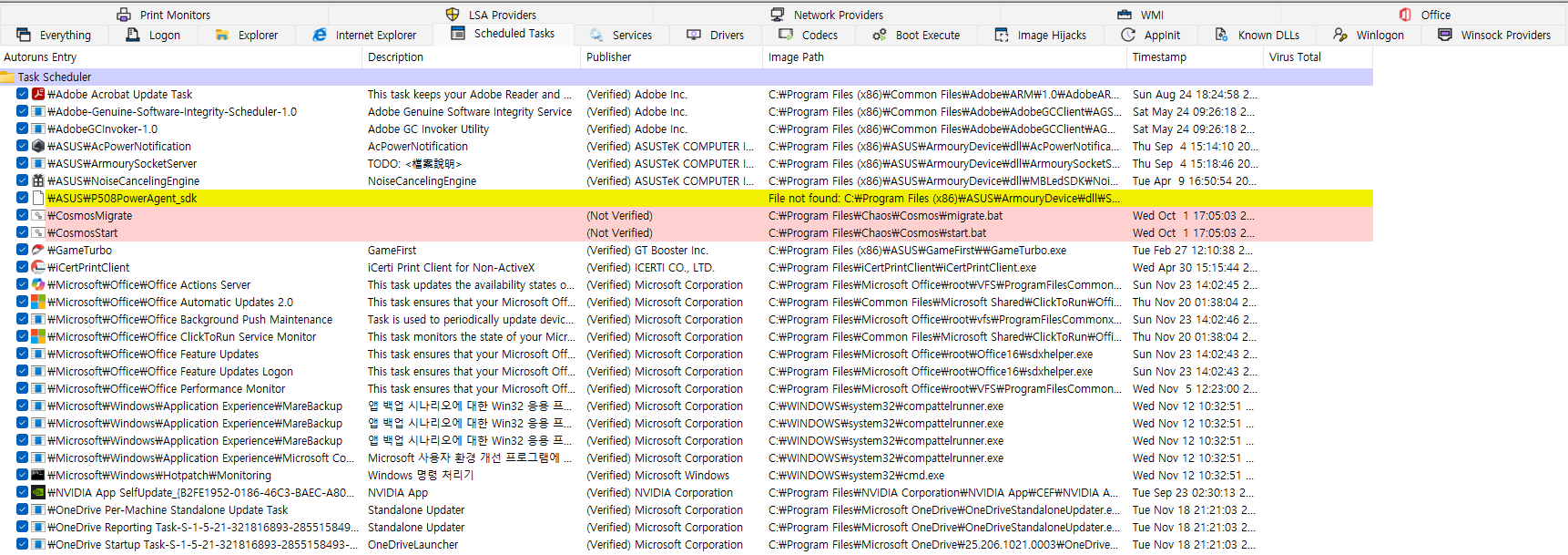
Task: Click the Adobe Acrobat Update Task icon
Action: coord(38,94)
